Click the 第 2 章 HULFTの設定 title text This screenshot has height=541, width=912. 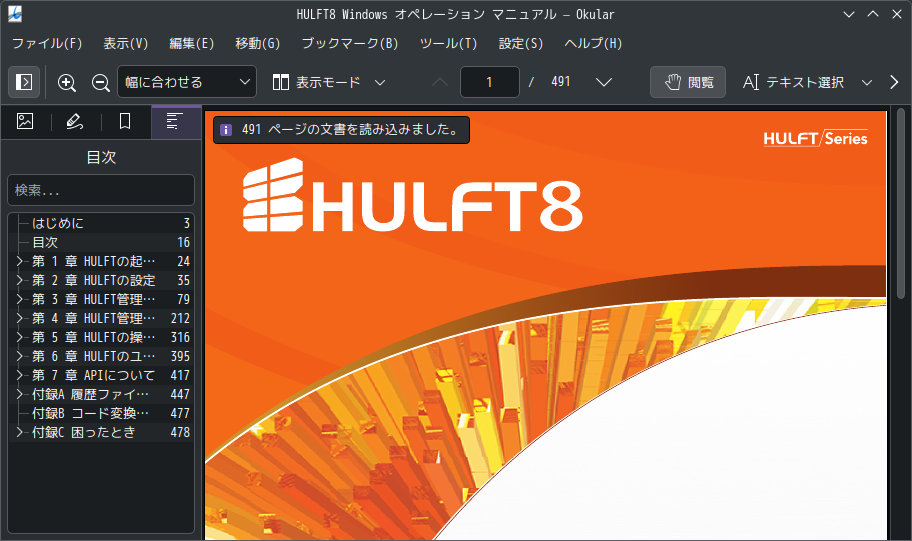coord(94,280)
